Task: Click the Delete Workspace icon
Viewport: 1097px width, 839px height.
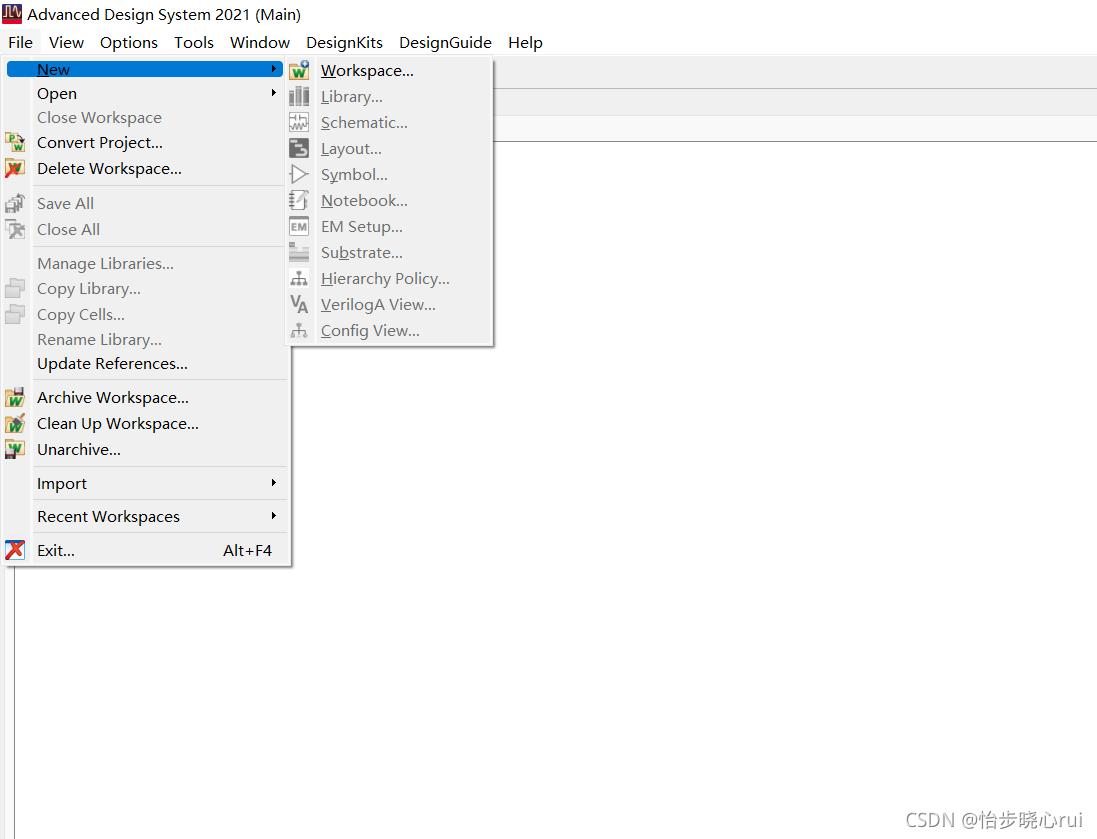Action: (x=15, y=168)
